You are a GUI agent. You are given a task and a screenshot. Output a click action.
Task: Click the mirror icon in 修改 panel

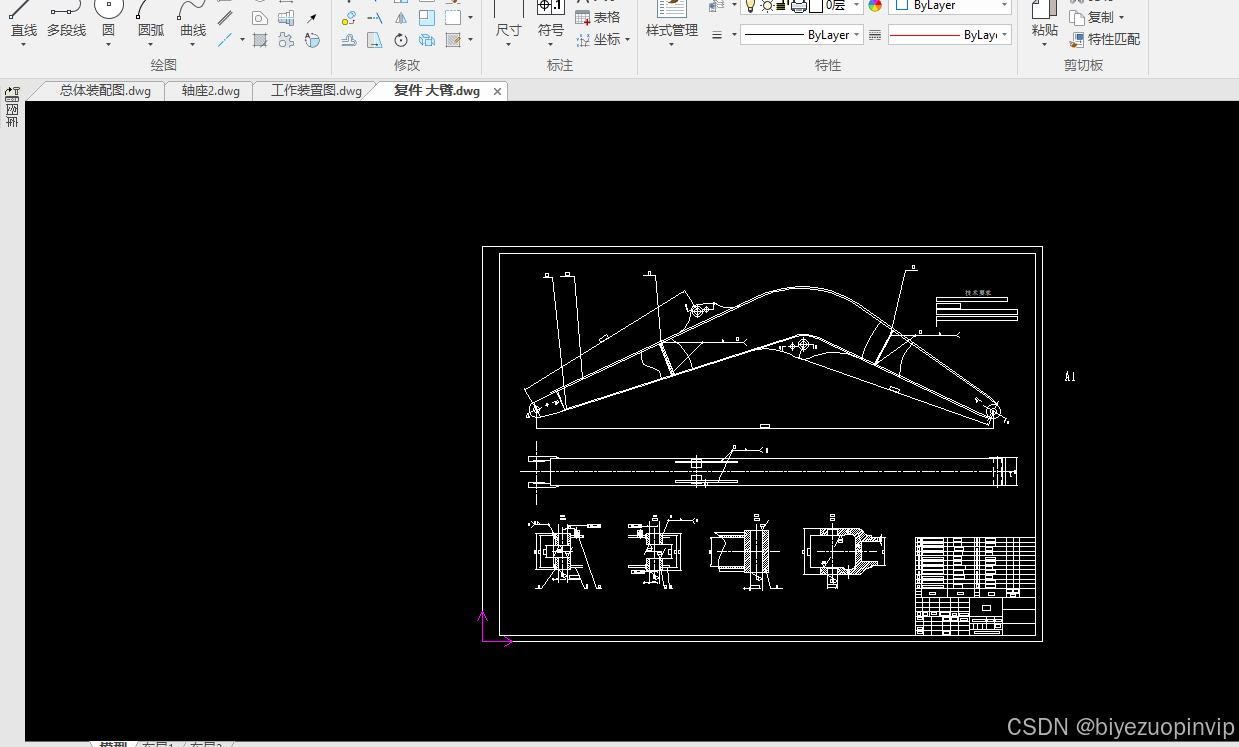(x=401, y=18)
